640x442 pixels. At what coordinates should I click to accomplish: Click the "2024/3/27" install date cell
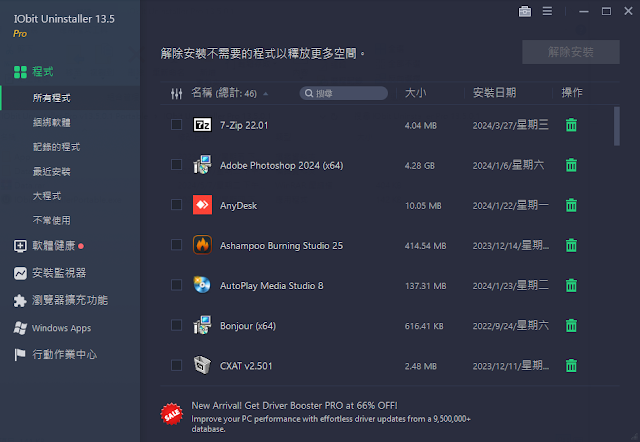[511, 125]
